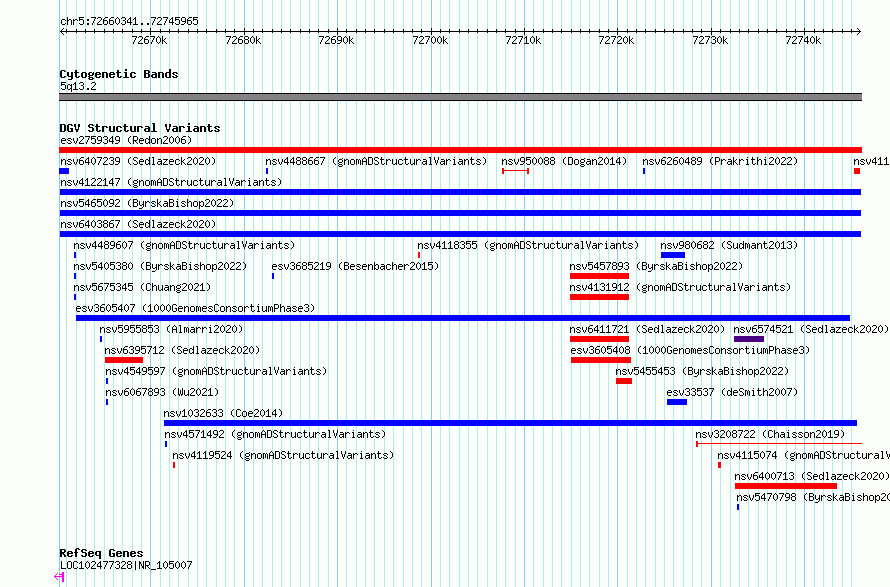The image size is (890, 587).
Task: Select nsv3208722 (Chaisson2019) variant
Action: click(x=770, y=434)
